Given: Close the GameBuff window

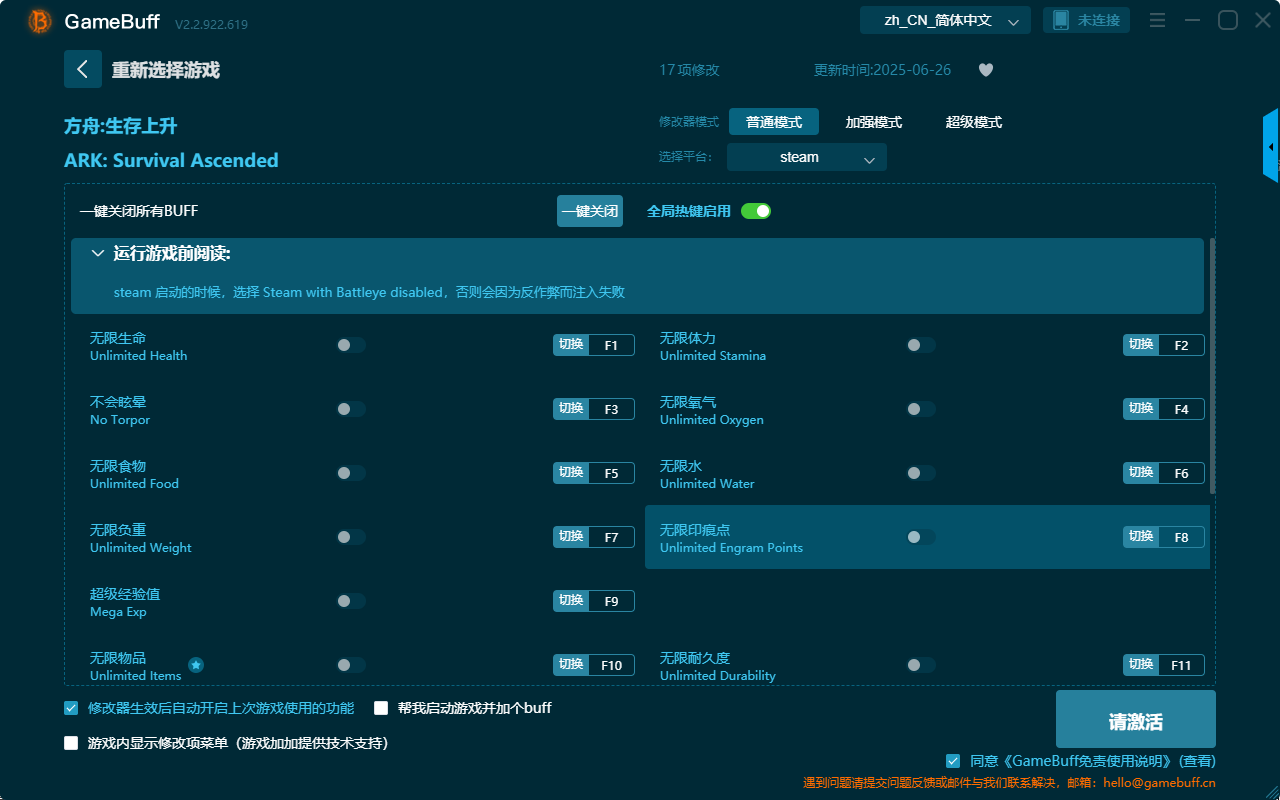Looking at the screenshot, I should [1263, 20].
